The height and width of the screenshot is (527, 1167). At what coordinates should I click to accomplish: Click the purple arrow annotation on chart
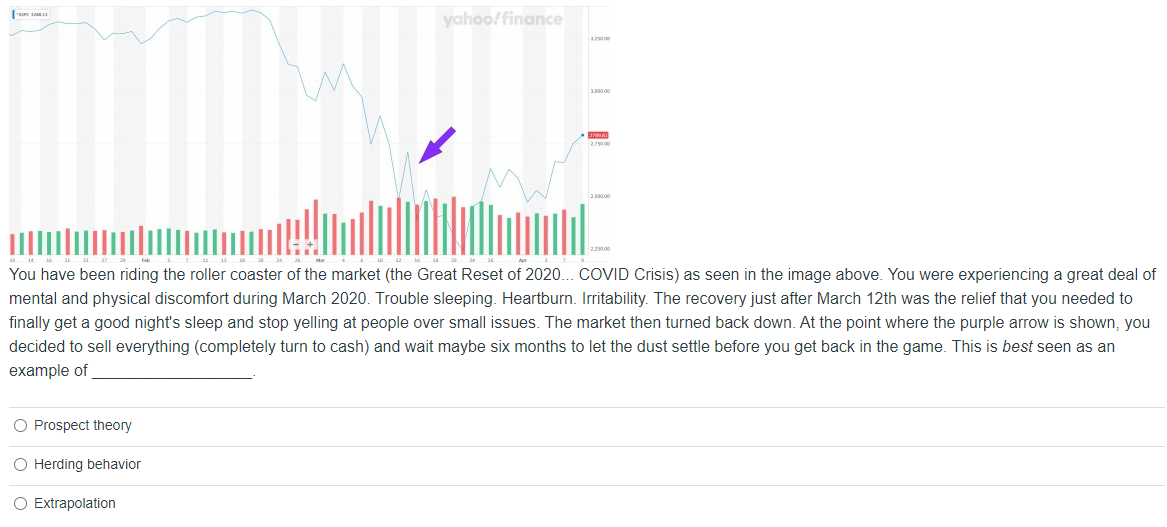tap(437, 145)
